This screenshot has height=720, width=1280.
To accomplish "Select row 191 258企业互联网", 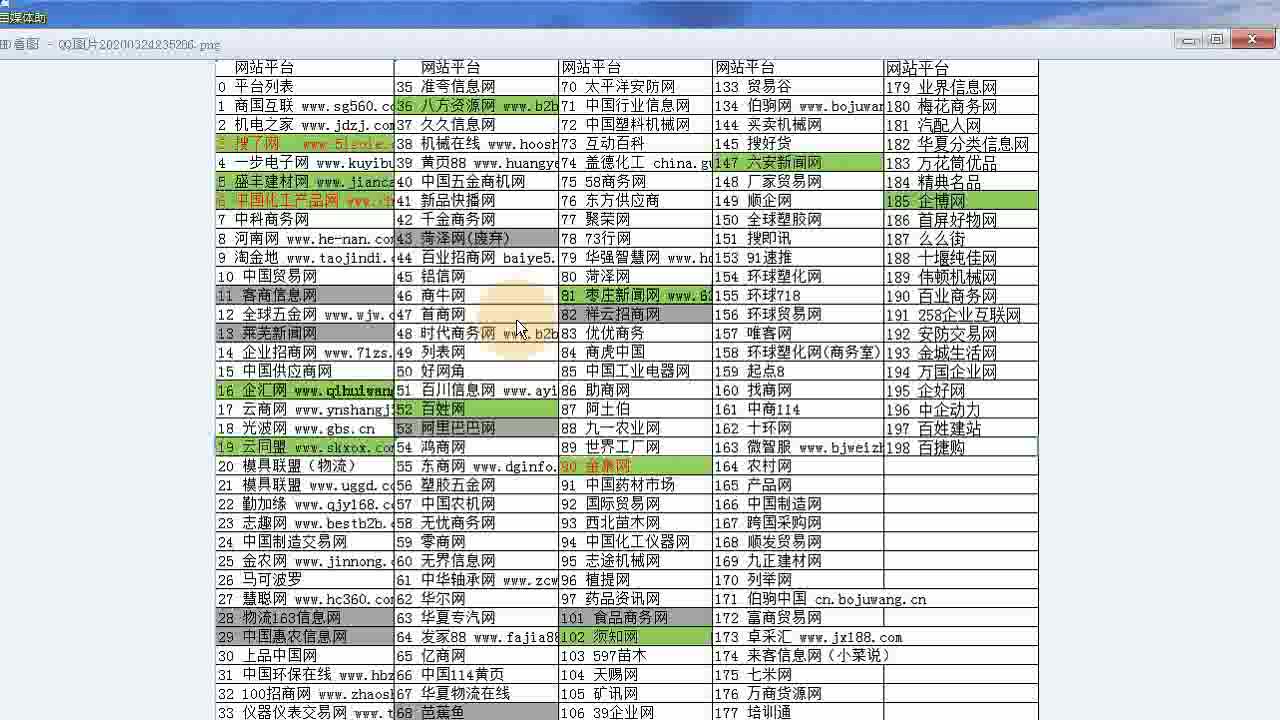I will coord(961,315).
